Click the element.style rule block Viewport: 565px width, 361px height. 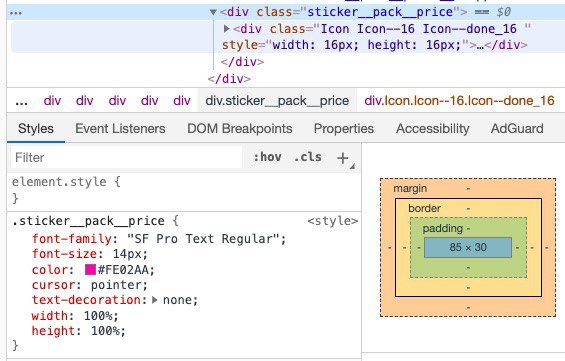point(184,190)
